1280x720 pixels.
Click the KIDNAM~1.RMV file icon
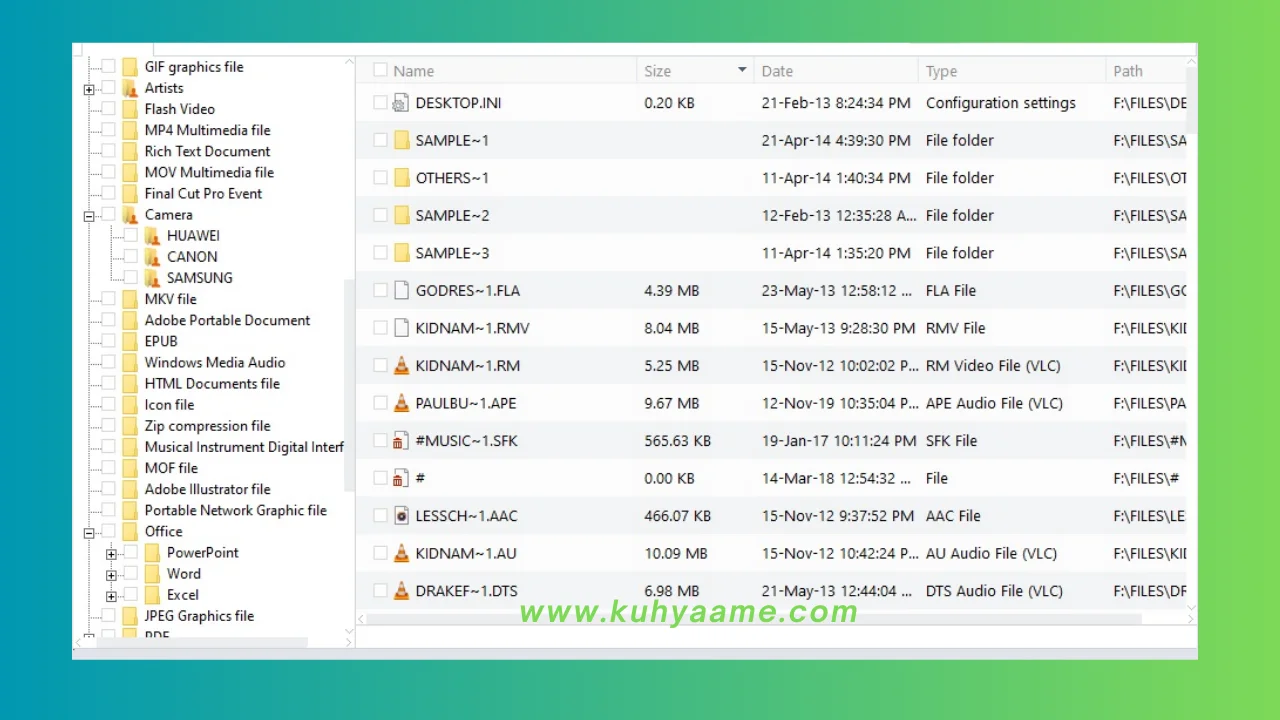[401, 328]
